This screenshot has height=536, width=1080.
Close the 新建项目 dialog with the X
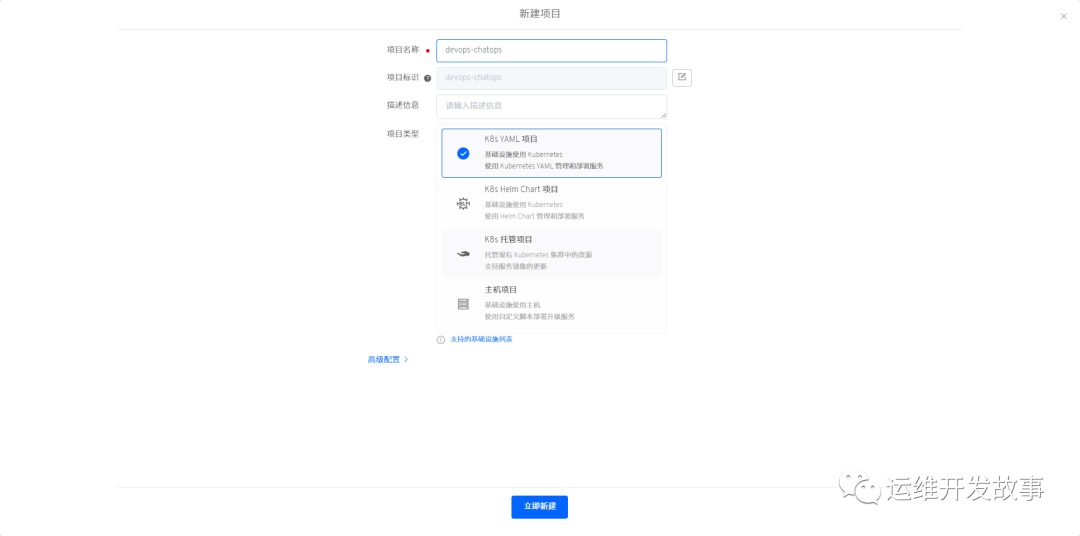click(1063, 16)
